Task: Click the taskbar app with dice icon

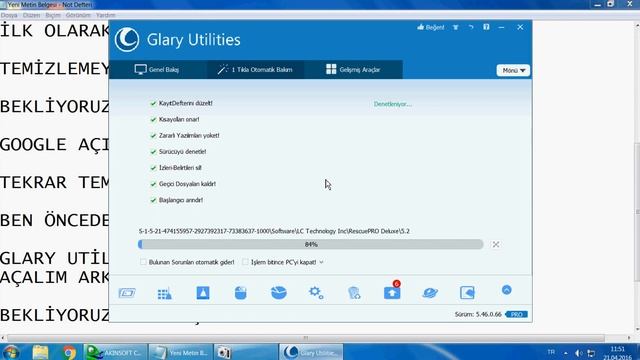Action: coord(246,352)
